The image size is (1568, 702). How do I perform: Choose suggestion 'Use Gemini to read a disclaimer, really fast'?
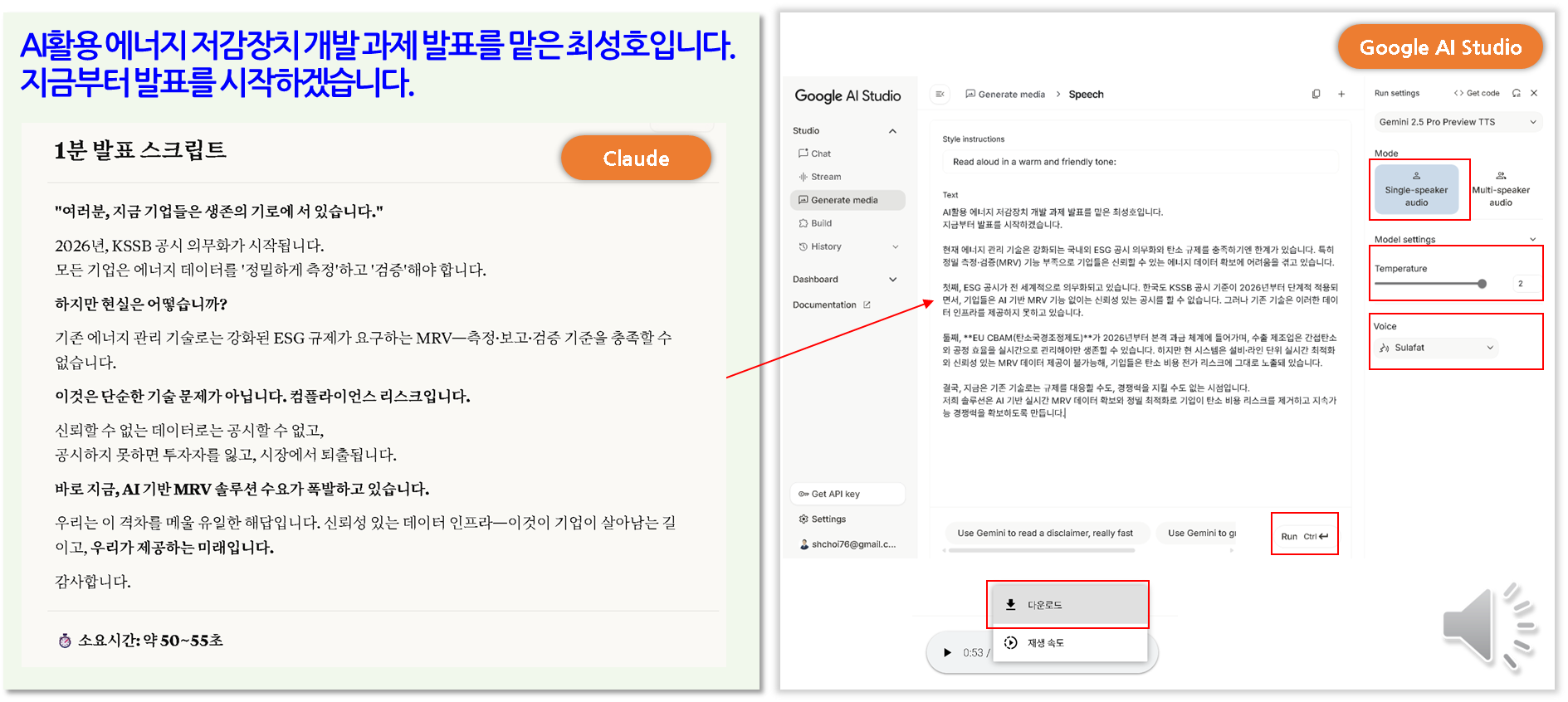(1045, 533)
